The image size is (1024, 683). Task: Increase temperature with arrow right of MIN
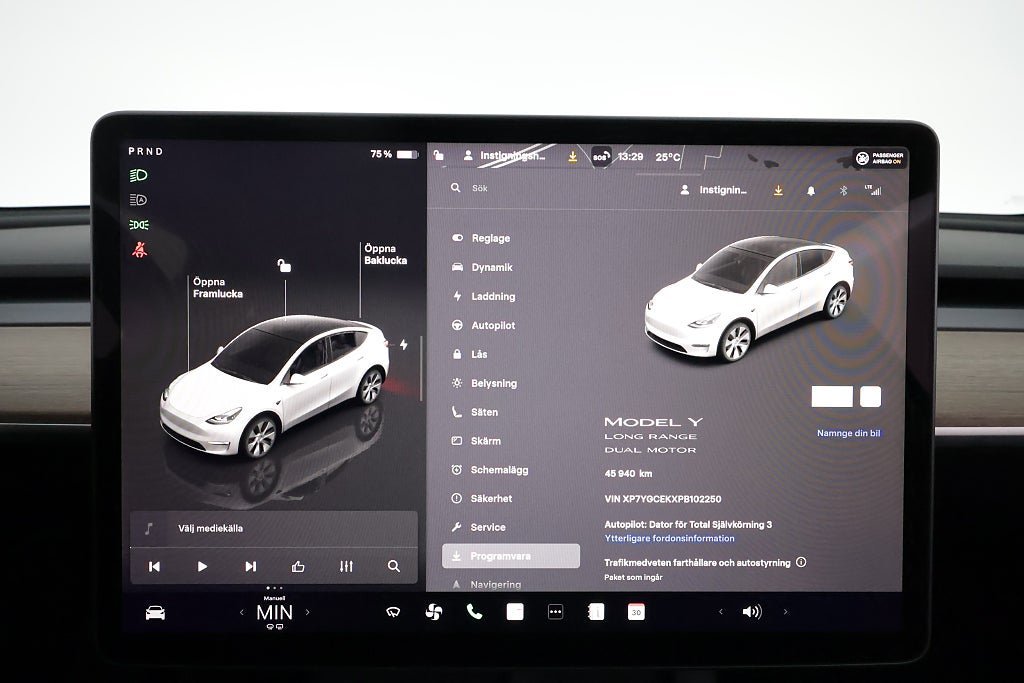click(308, 612)
